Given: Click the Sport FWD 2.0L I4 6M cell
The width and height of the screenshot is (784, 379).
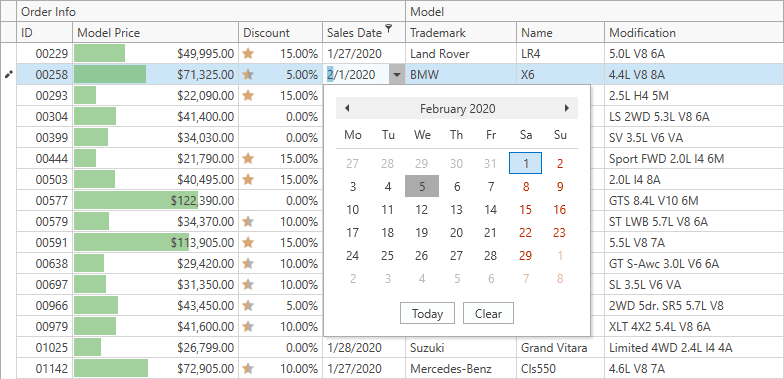Looking at the screenshot, I should tap(694, 158).
